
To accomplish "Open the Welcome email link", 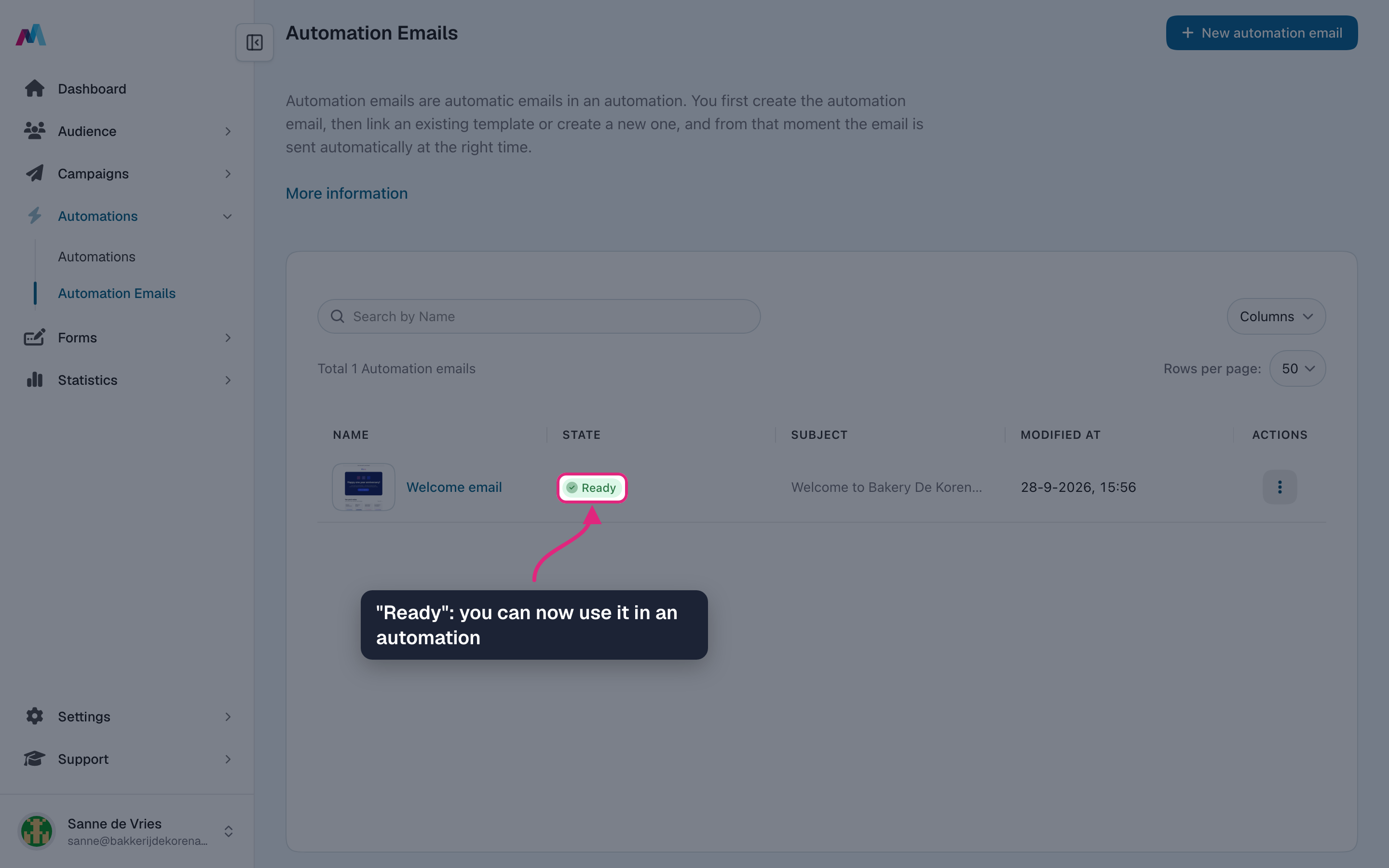I will pos(454,487).
